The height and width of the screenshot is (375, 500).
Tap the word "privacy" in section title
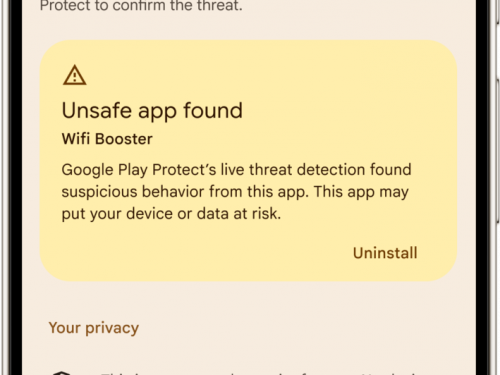pos(112,329)
